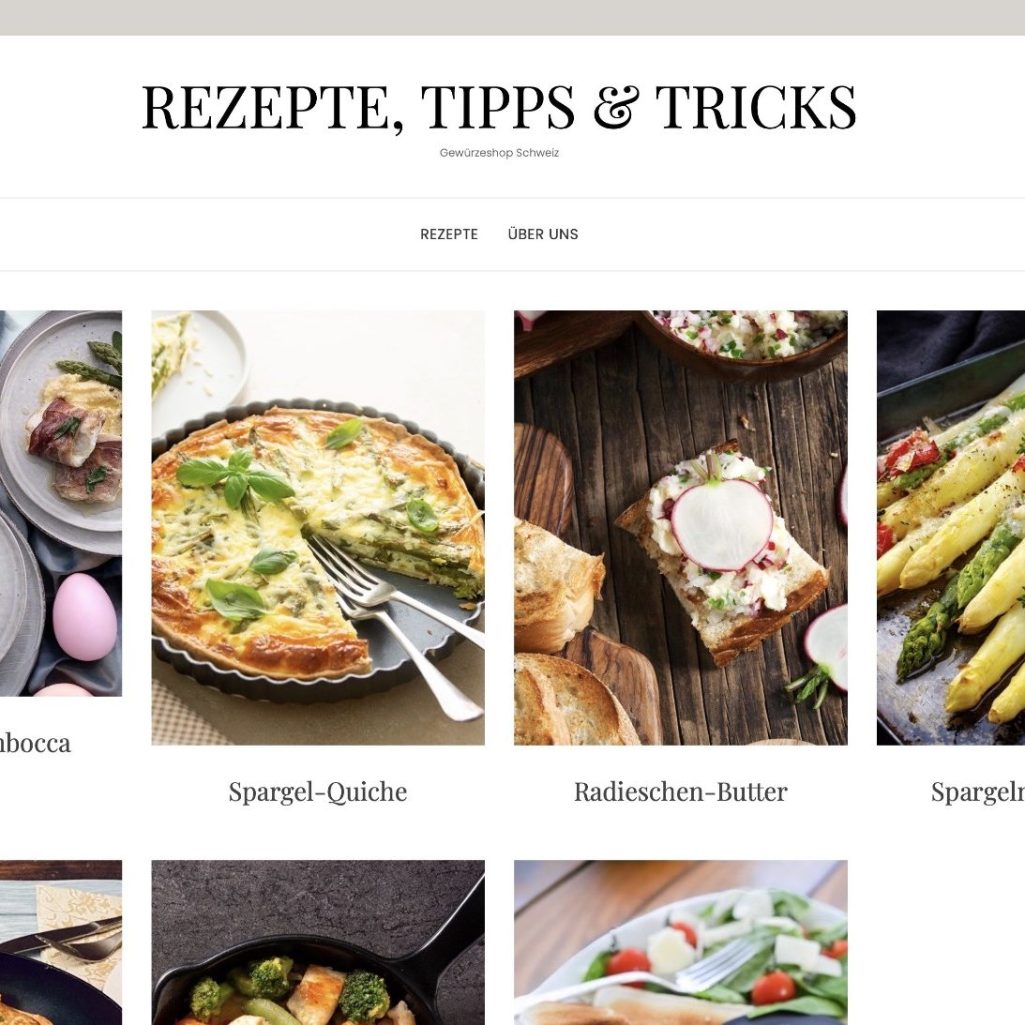
Task: Select the radish butter bread photo thumbnail
Action: pos(681,528)
